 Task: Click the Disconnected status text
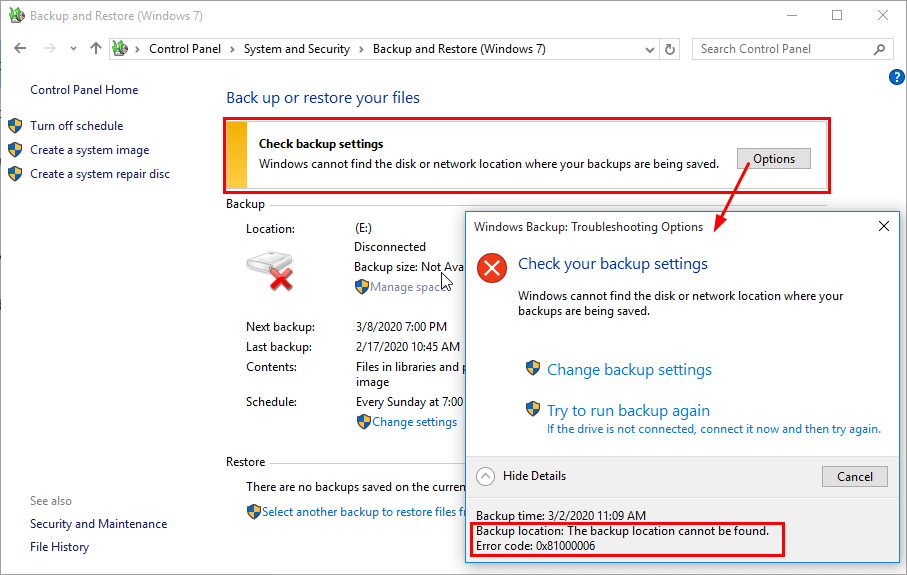coord(390,247)
